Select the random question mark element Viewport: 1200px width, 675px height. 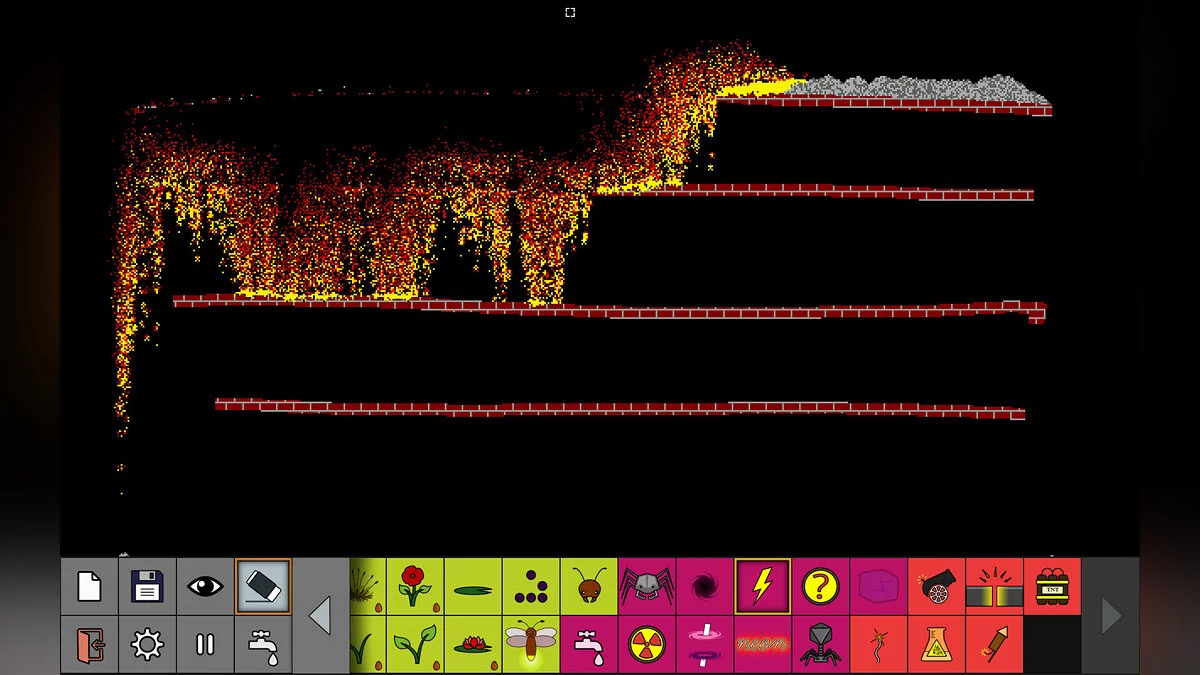pos(820,588)
